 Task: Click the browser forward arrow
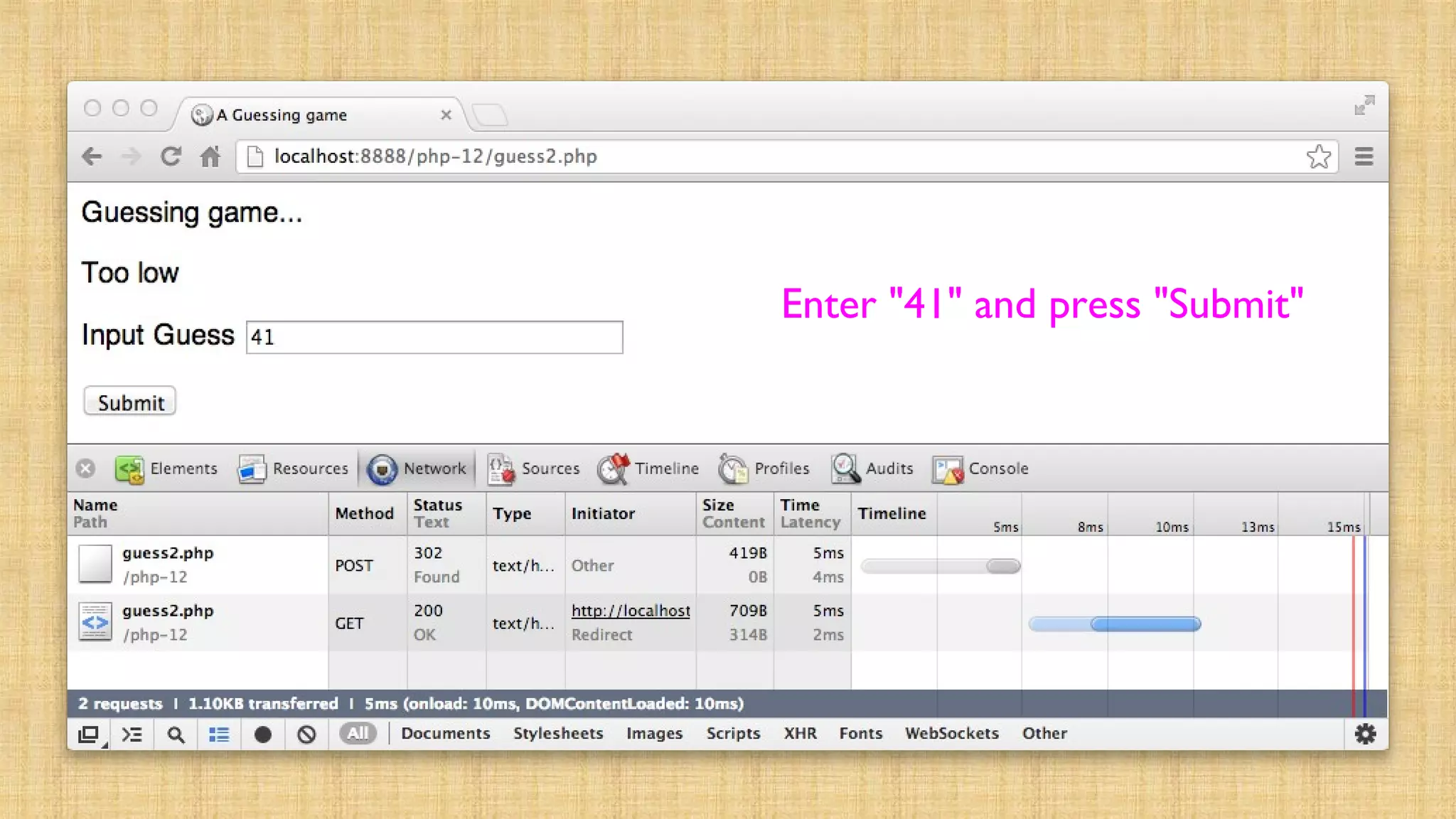click(131, 156)
